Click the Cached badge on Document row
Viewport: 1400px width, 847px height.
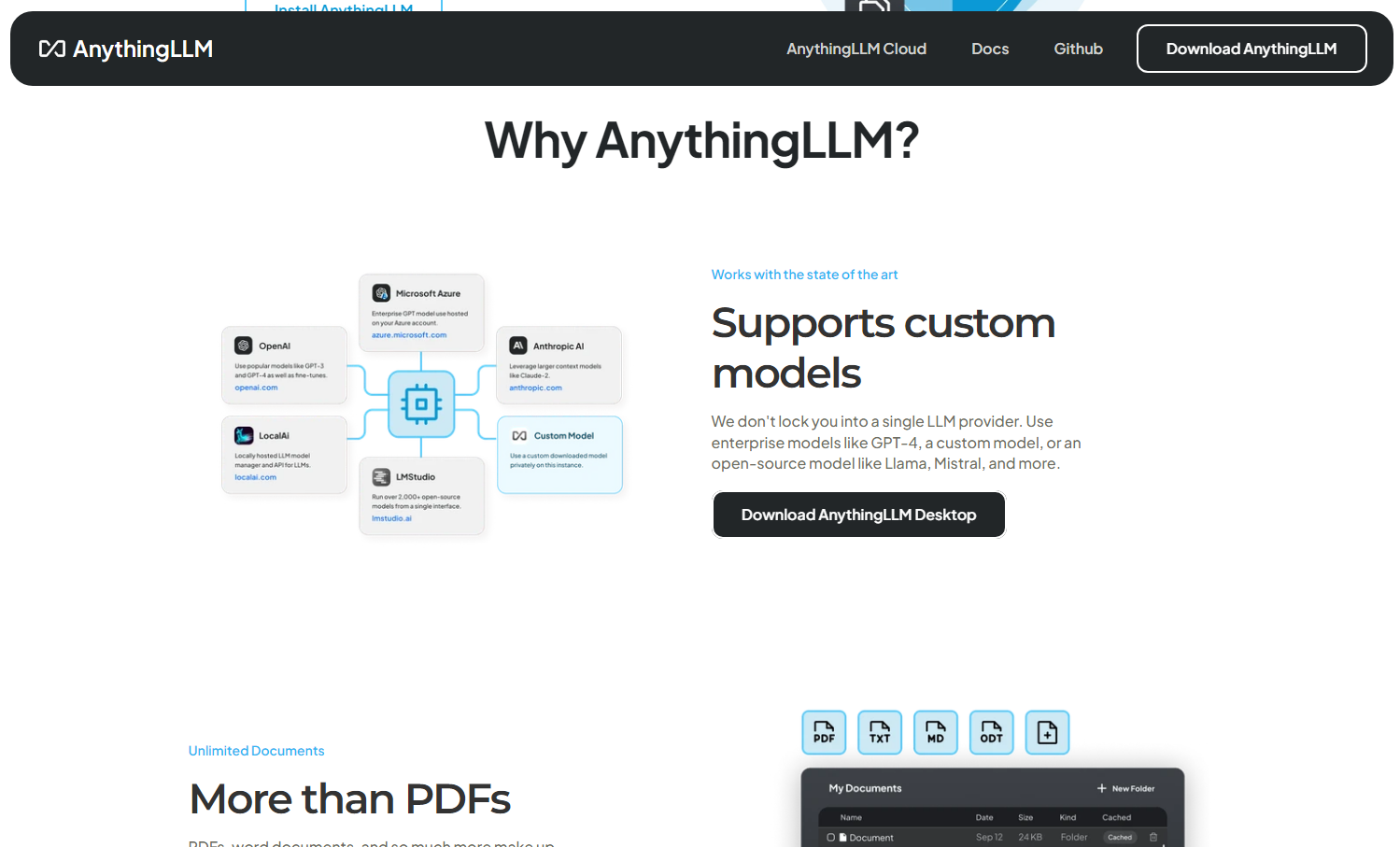click(1120, 838)
